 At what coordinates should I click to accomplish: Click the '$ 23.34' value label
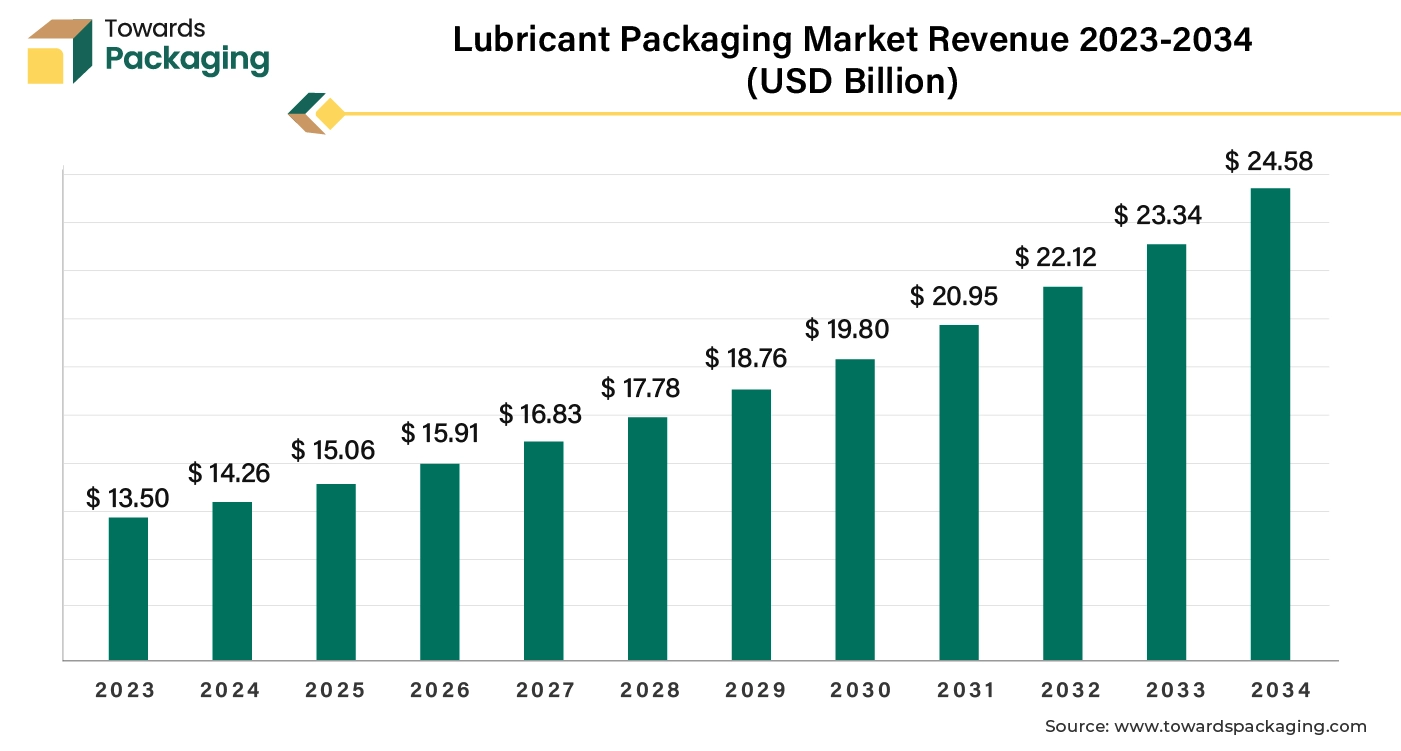1158,215
